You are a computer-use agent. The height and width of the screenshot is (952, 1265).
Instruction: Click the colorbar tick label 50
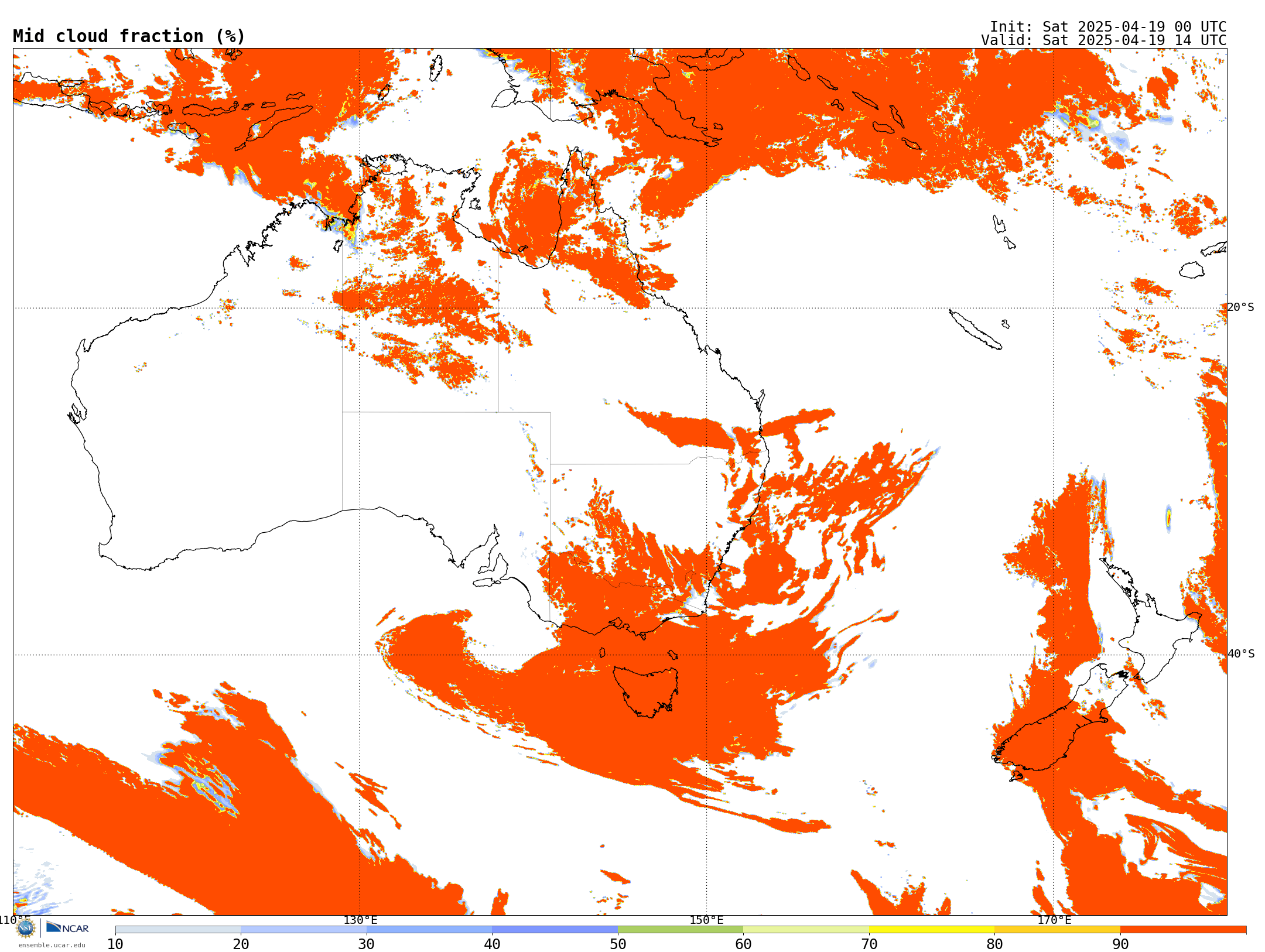(618, 944)
